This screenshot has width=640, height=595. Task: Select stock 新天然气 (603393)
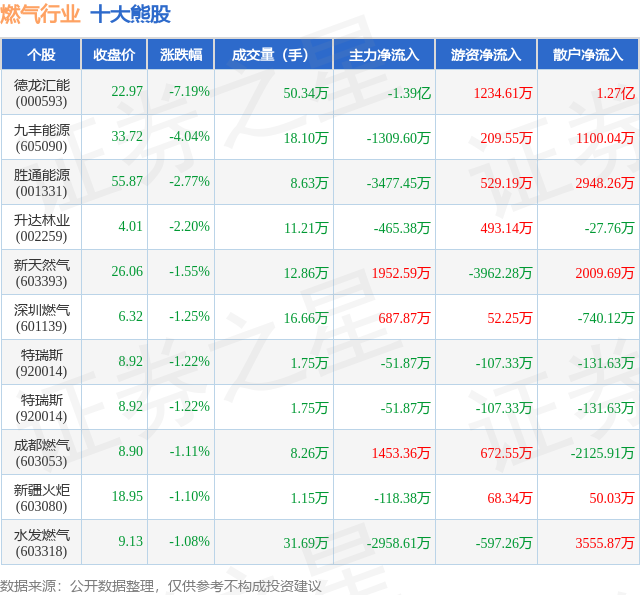(41, 273)
